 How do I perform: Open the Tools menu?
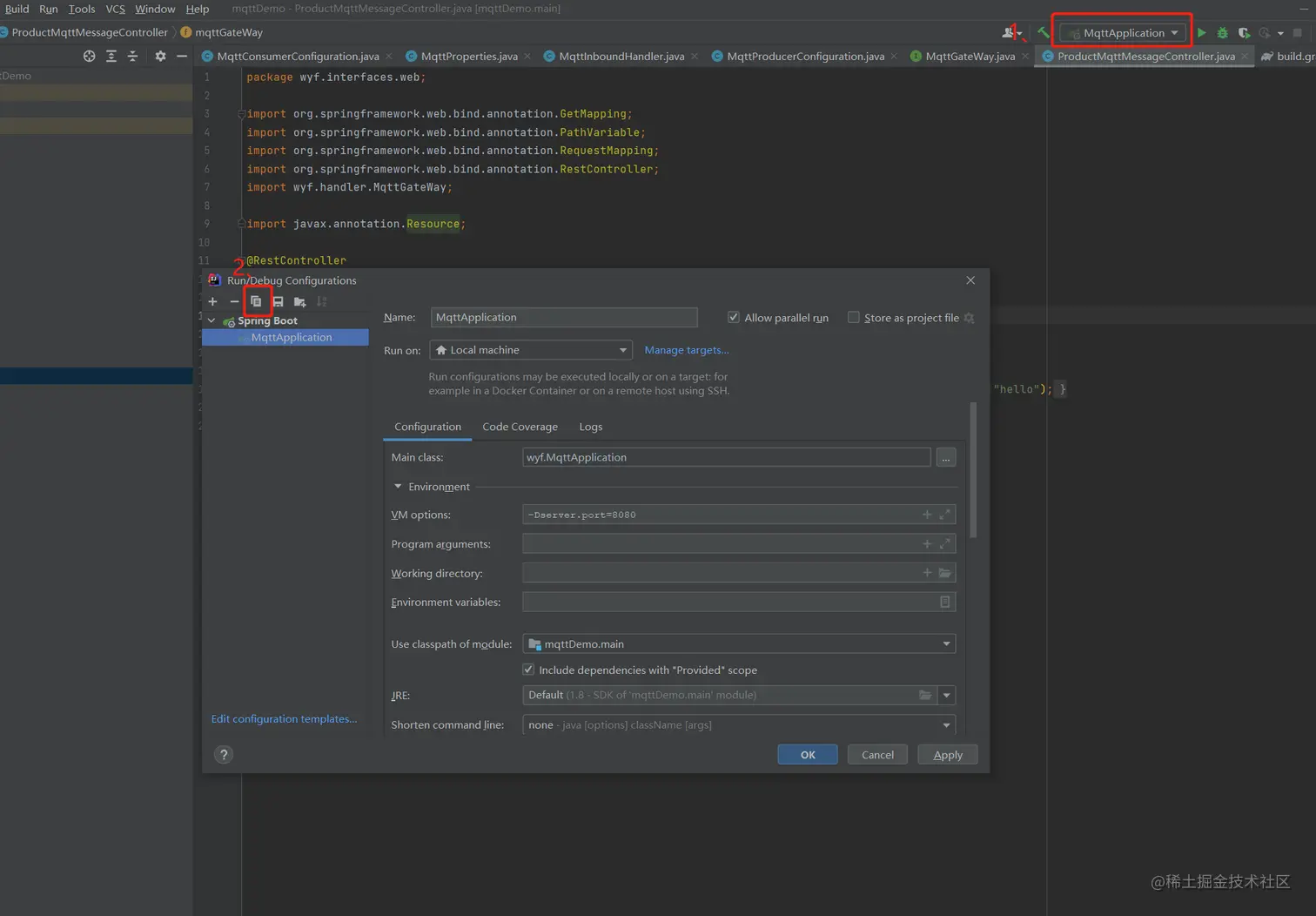[82, 9]
